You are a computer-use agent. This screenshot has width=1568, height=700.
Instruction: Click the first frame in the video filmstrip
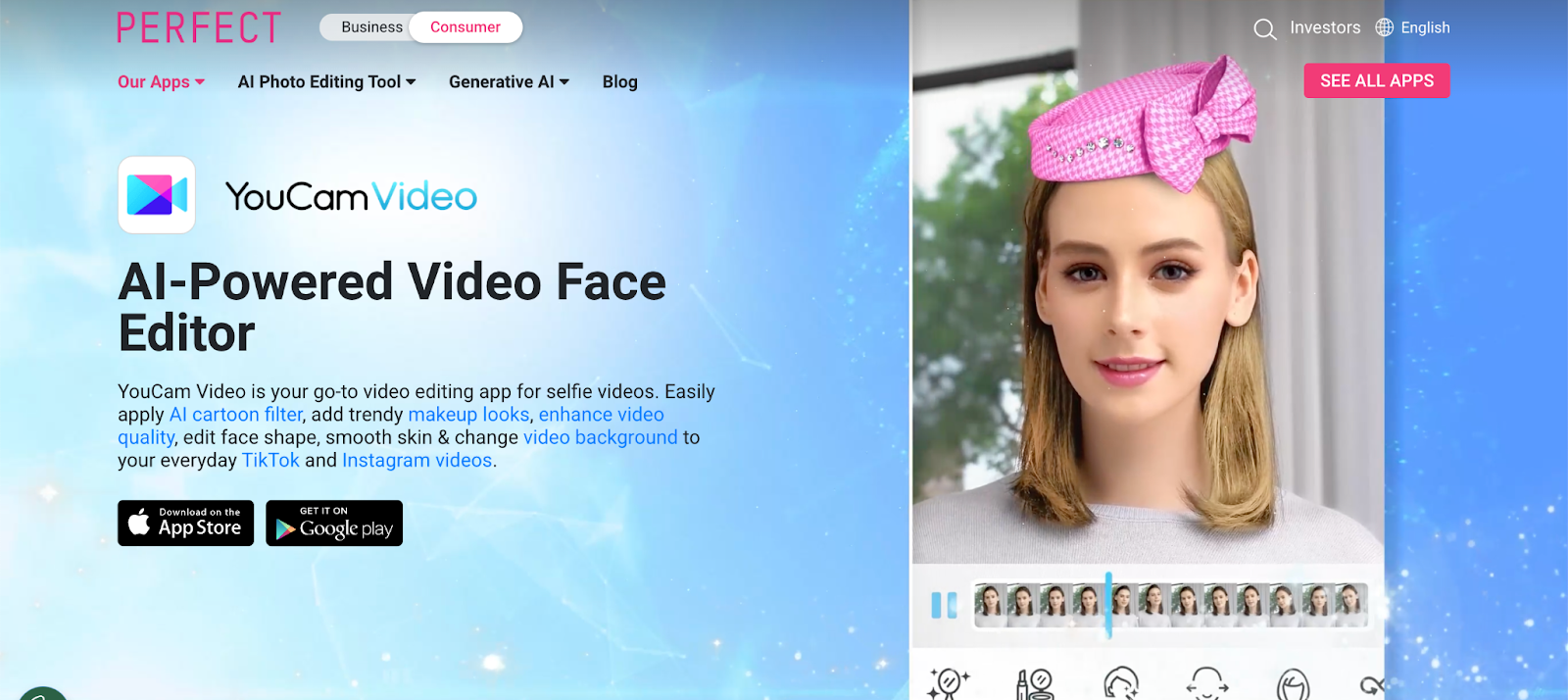point(990,605)
